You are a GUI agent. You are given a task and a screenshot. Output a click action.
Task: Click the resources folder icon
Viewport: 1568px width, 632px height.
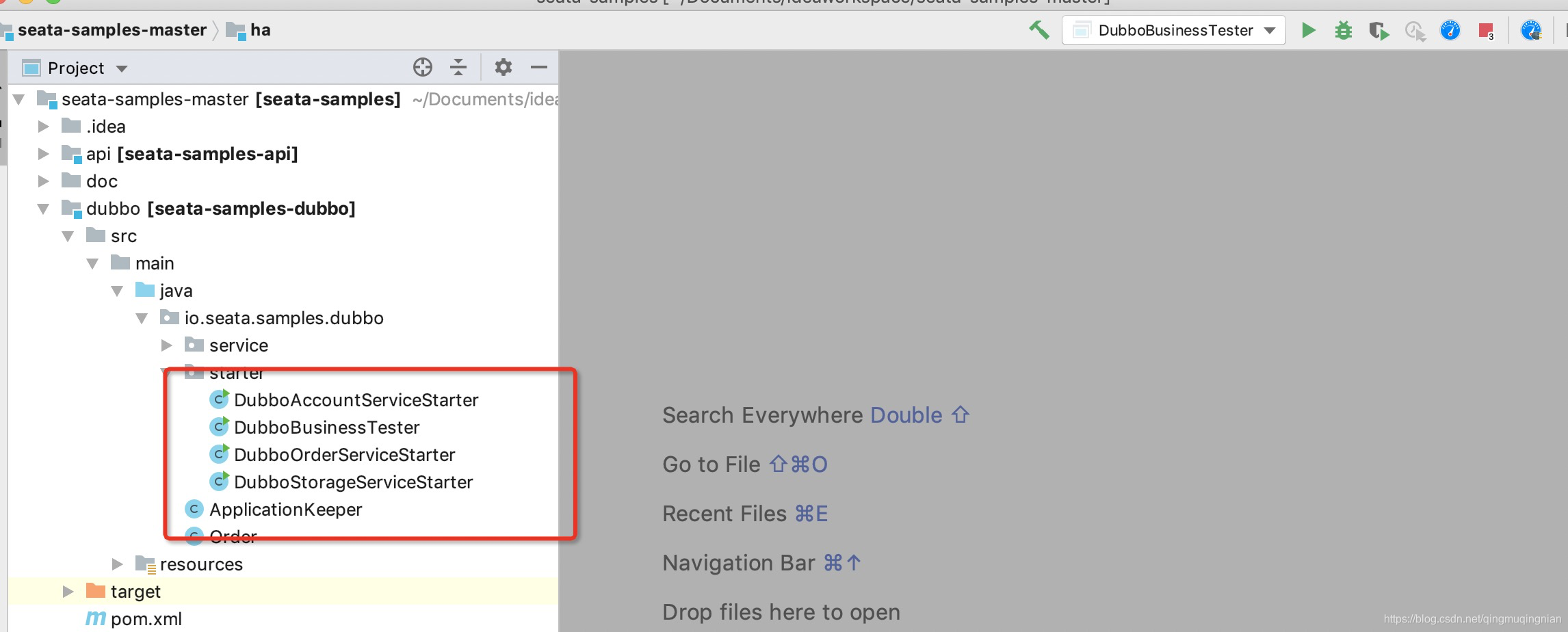(x=146, y=564)
